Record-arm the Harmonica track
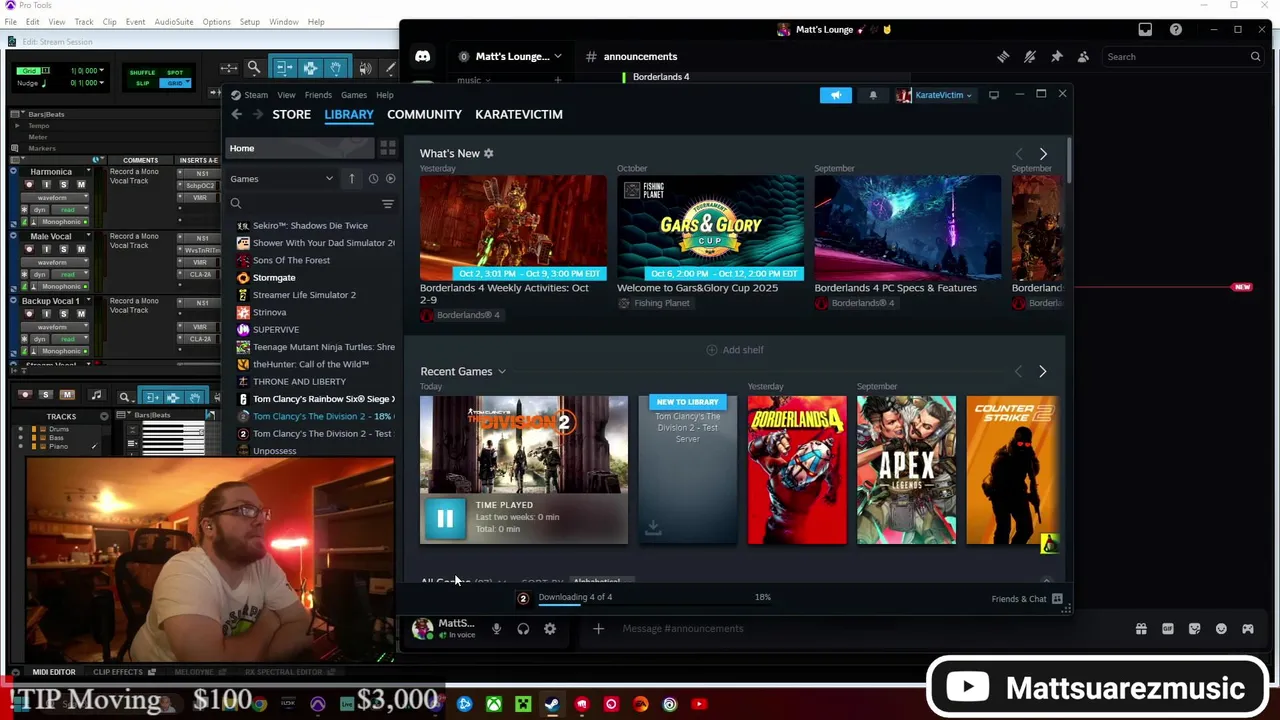Image resolution: width=1280 pixels, height=720 pixels. (28, 185)
